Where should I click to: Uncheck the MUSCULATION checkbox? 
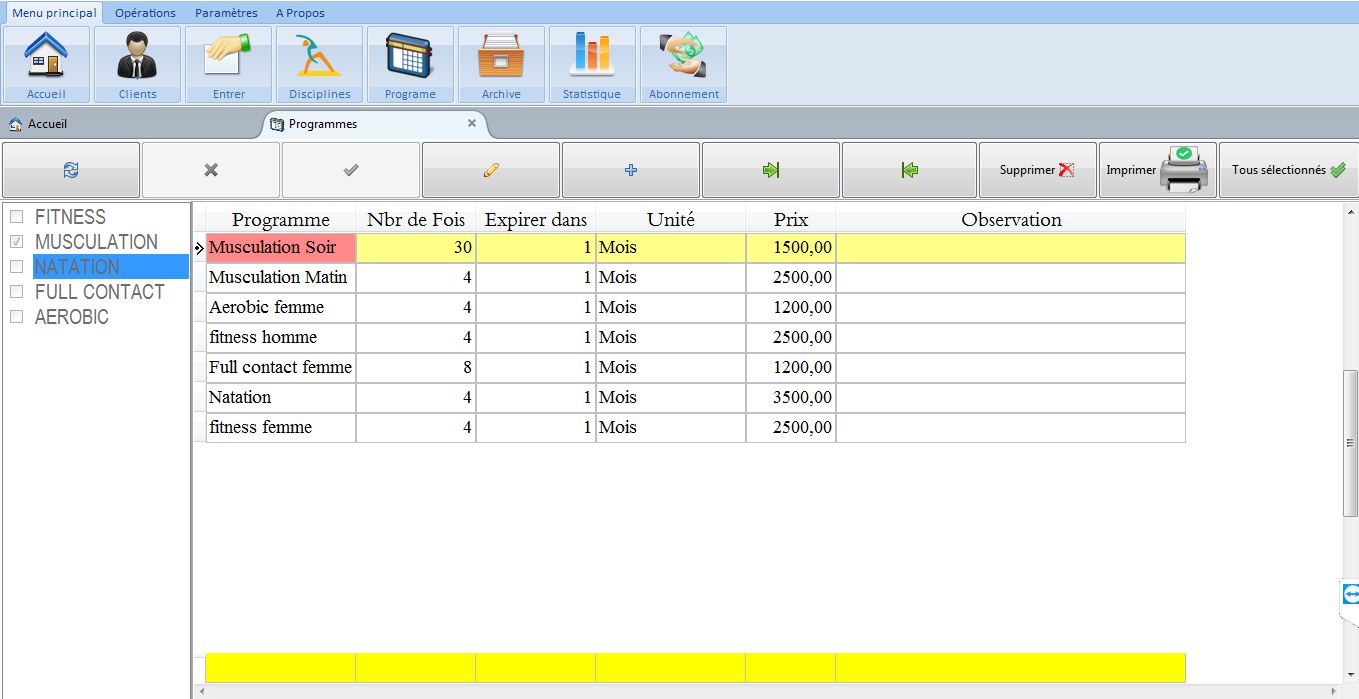[x=16, y=242]
